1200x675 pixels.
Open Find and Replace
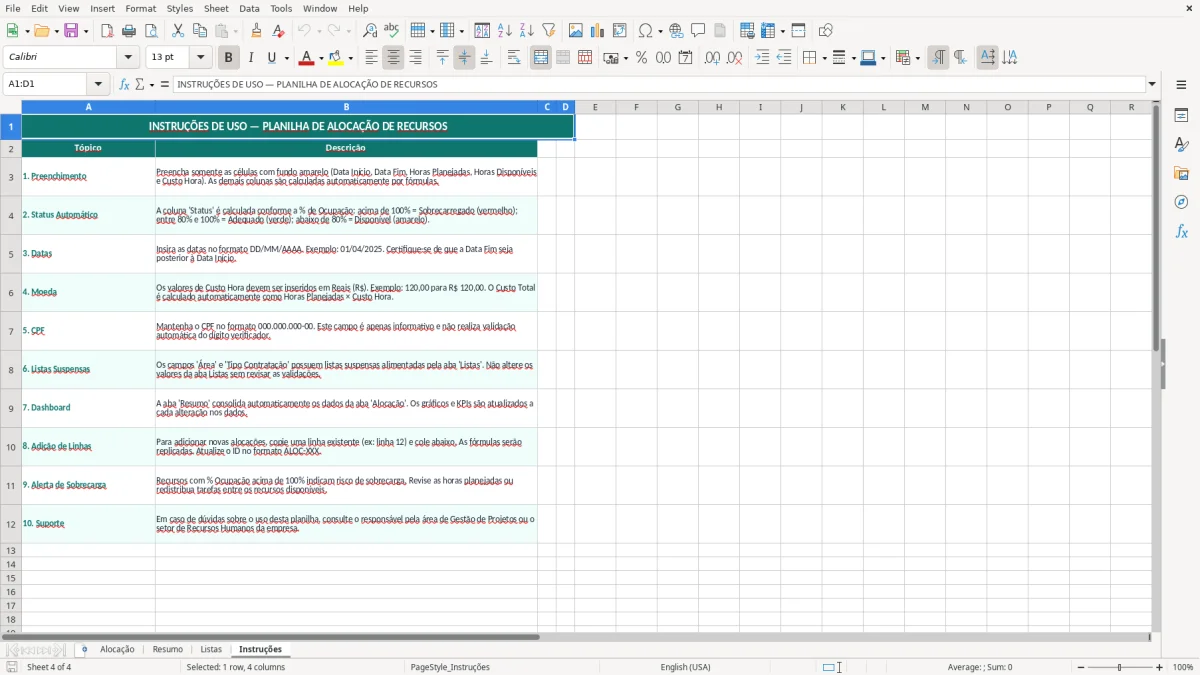(370, 31)
